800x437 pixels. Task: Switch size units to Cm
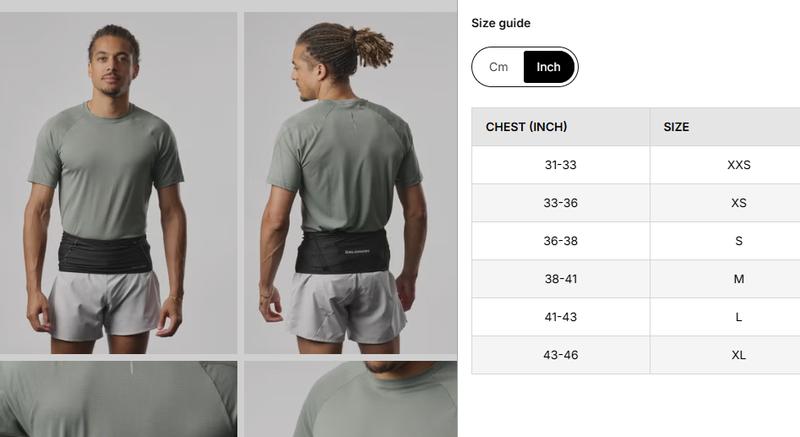click(x=498, y=67)
